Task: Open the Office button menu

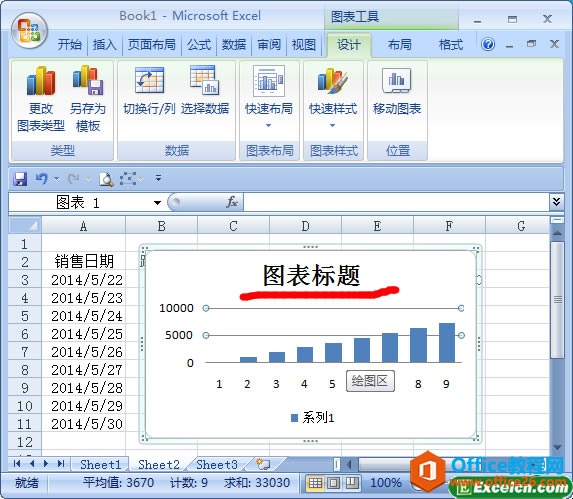Action: point(29,31)
